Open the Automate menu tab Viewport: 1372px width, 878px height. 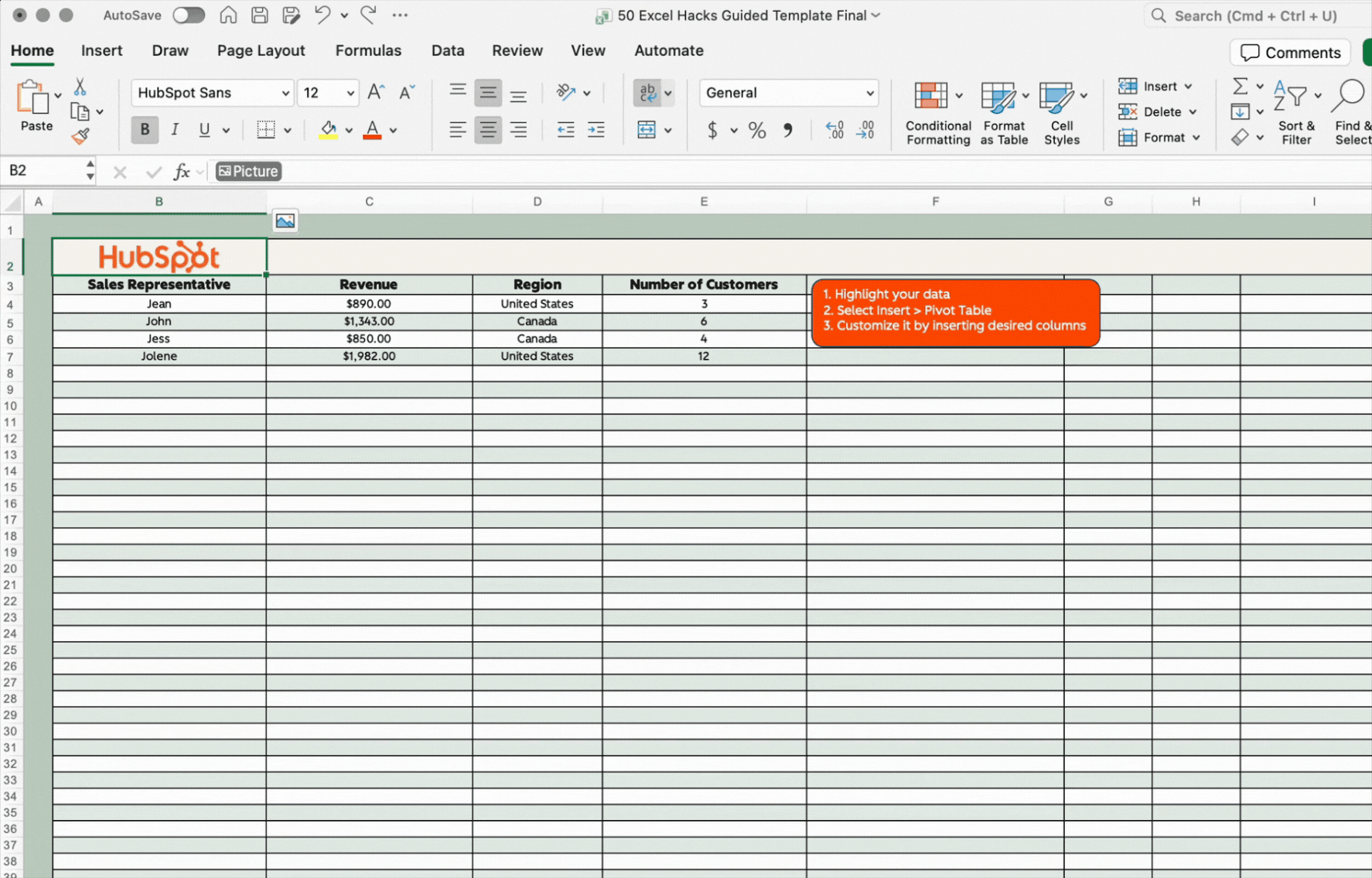point(667,50)
